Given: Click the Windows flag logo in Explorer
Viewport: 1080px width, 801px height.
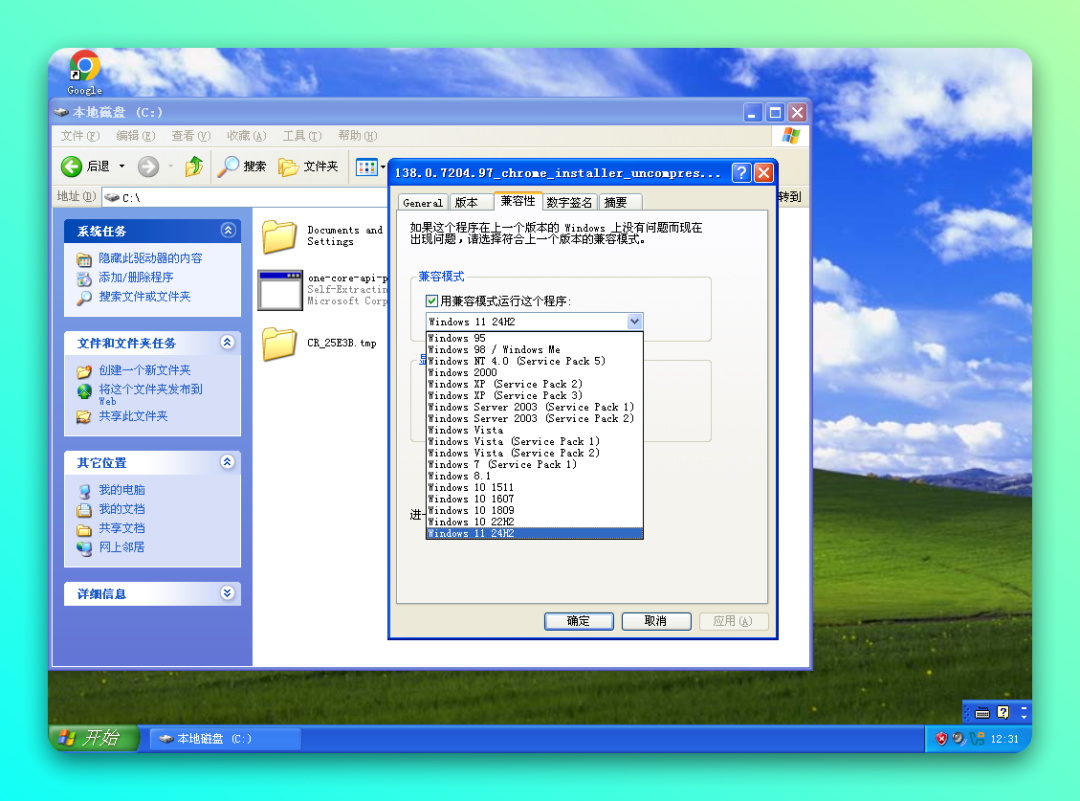Looking at the screenshot, I should pyautogui.click(x=790, y=136).
